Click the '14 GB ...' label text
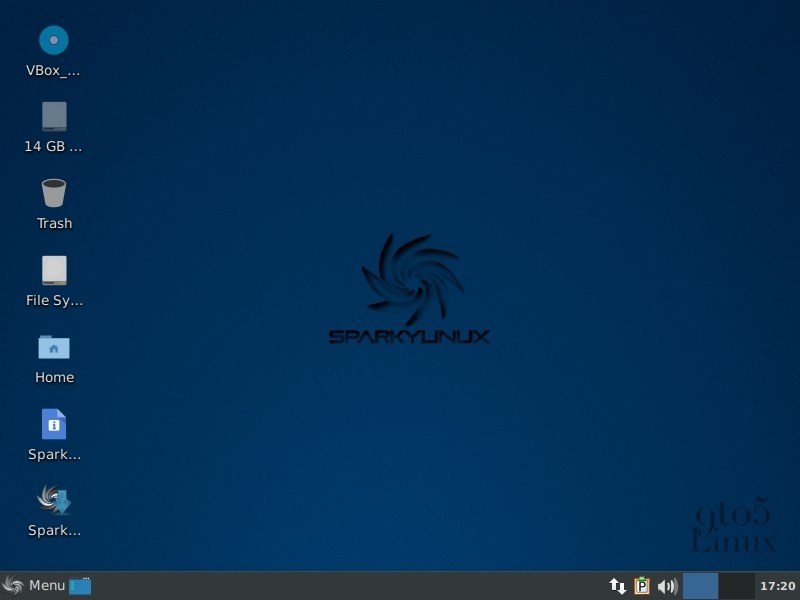 [x=53, y=146]
